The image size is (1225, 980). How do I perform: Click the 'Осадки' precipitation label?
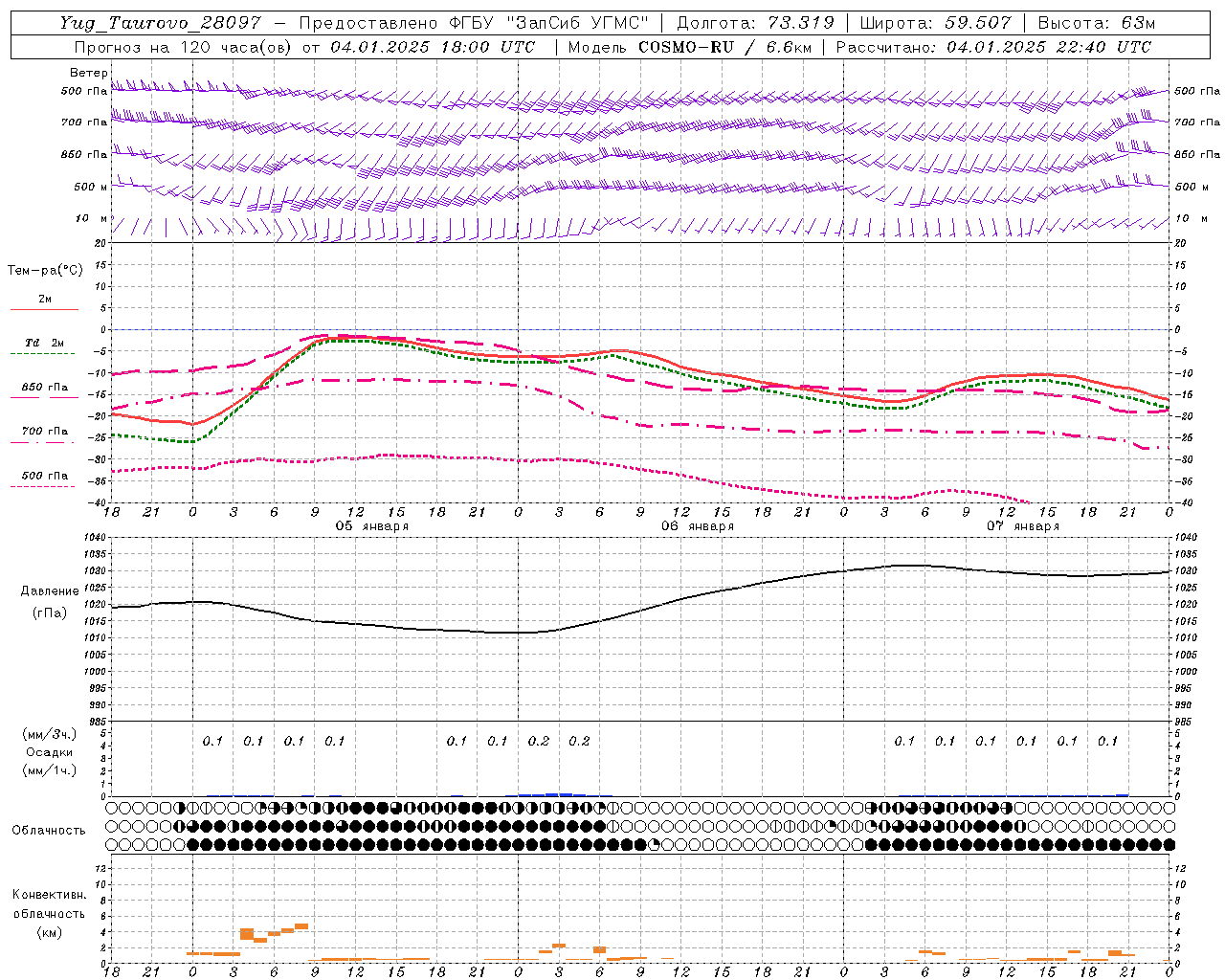(x=50, y=752)
